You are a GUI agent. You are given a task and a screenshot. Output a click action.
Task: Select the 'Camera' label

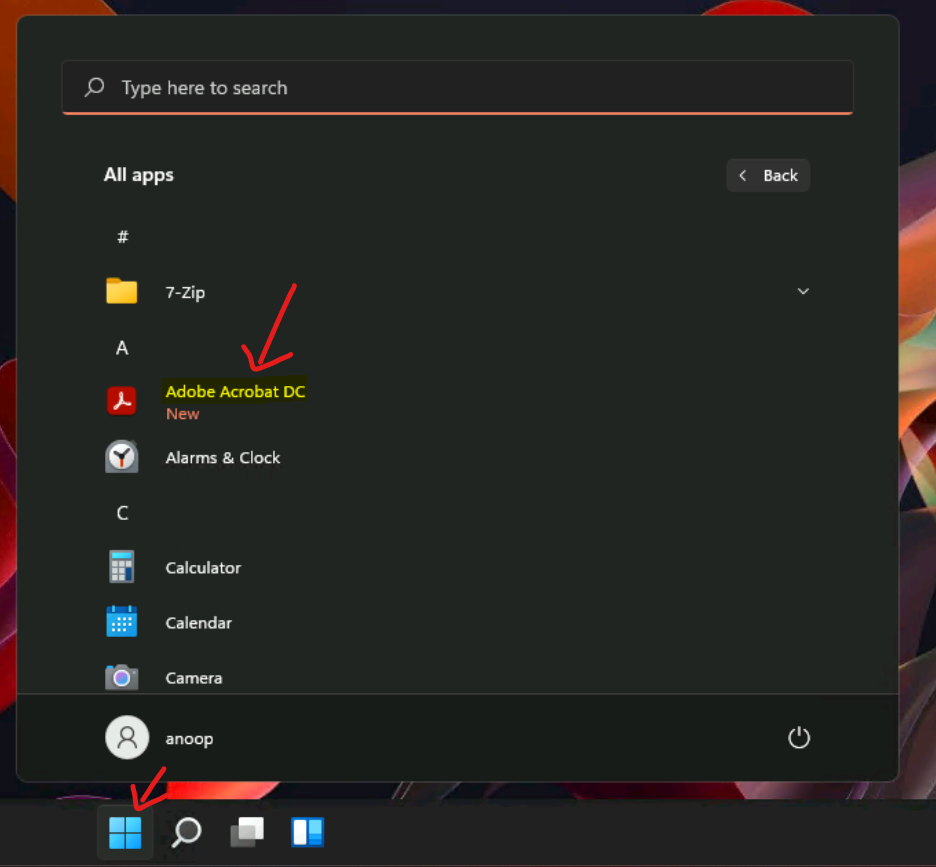point(193,678)
